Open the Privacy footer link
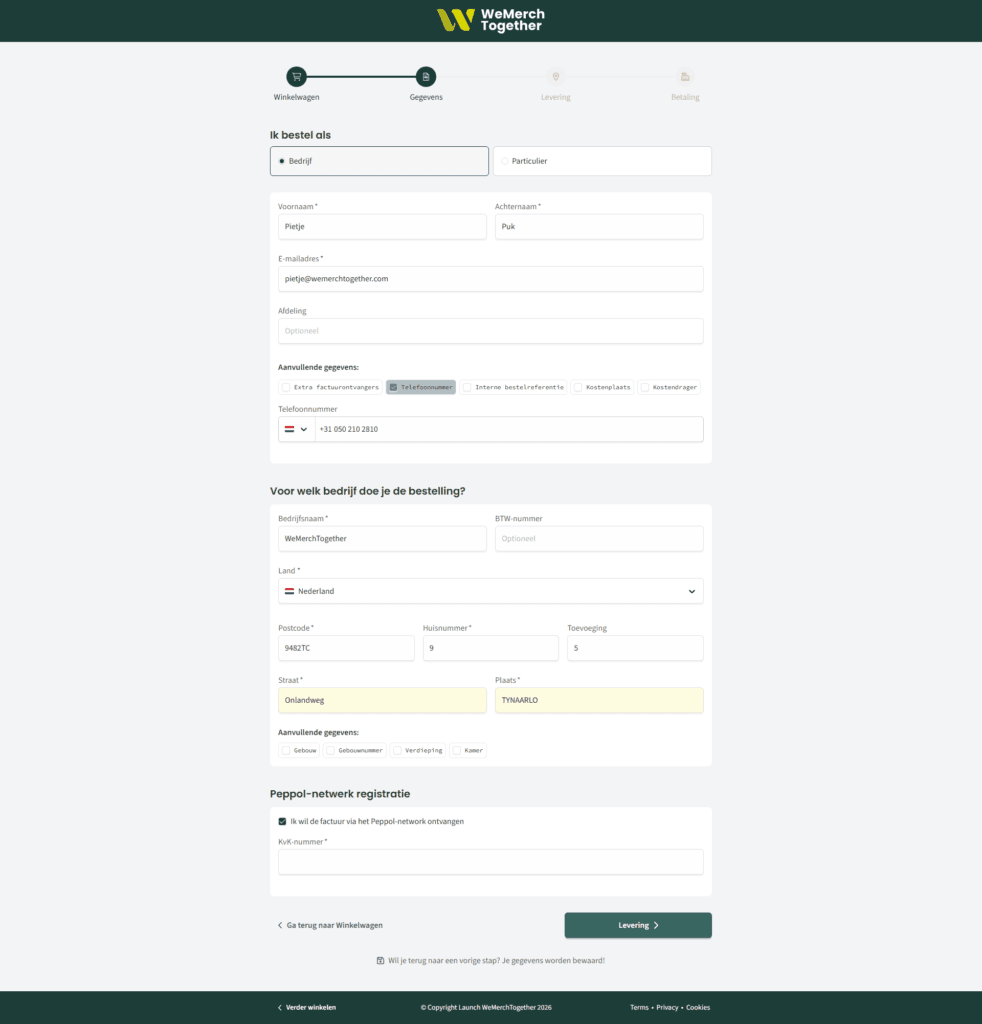The image size is (982, 1024). 667,1007
